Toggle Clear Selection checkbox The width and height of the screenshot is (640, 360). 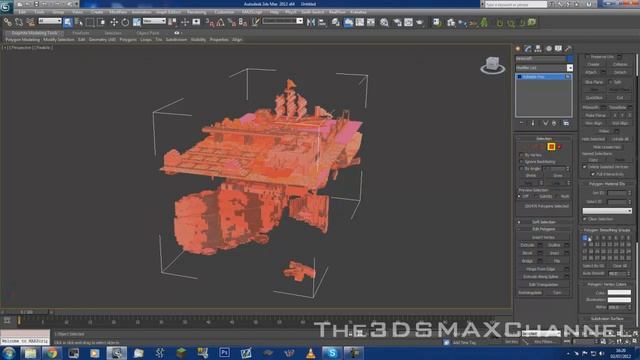tap(585, 219)
